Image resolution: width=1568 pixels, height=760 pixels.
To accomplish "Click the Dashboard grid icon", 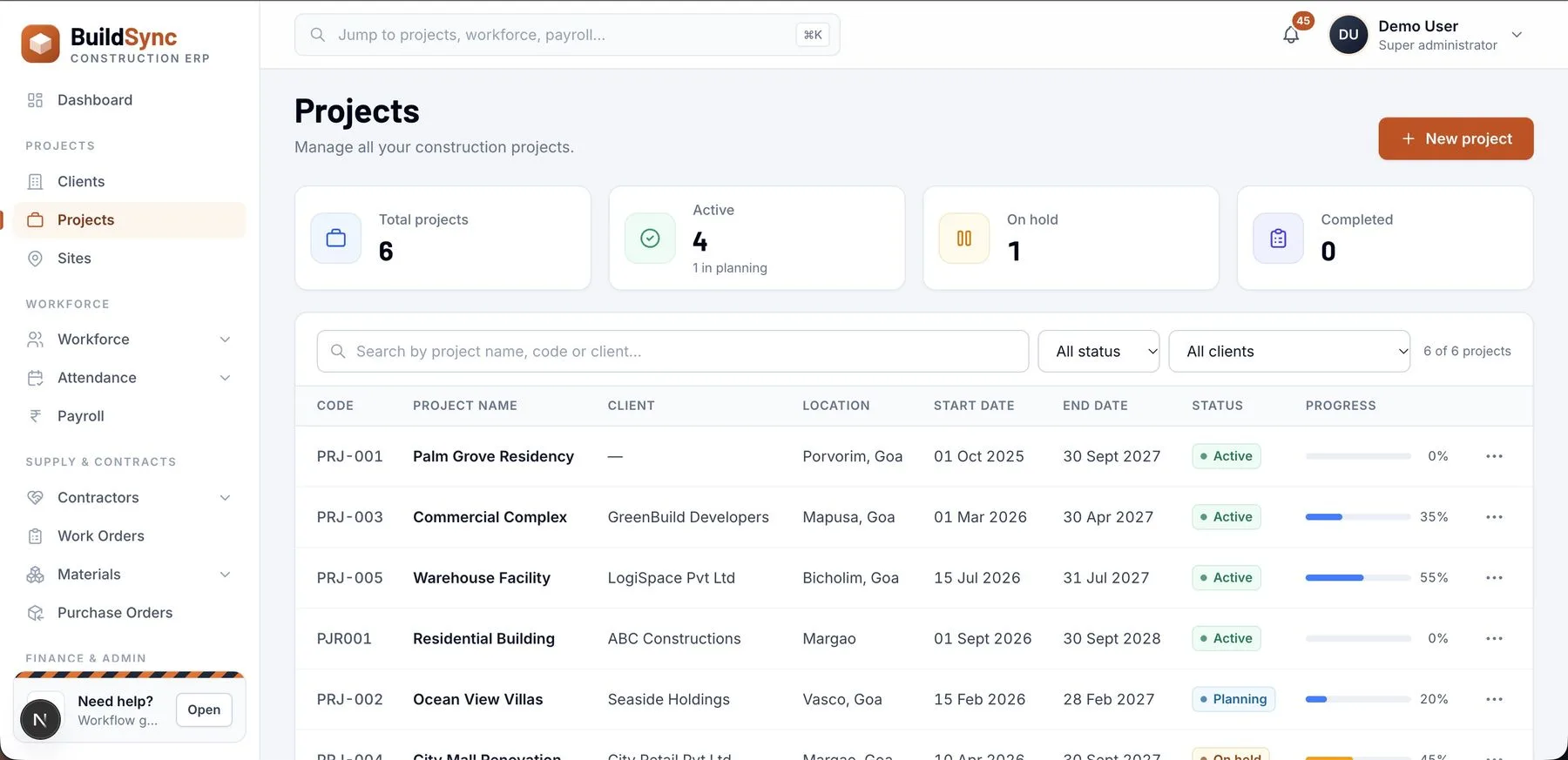I will pyautogui.click(x=35, y=100).
